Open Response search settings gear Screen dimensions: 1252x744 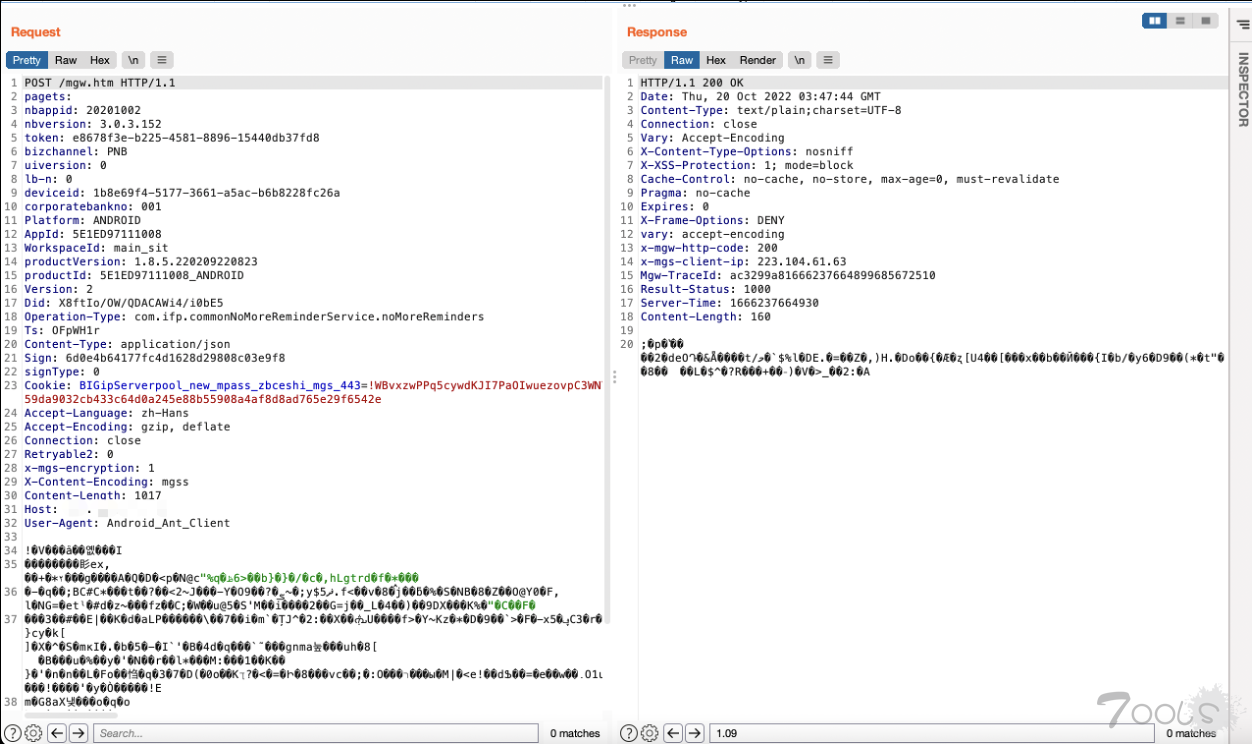click(649, 733)
